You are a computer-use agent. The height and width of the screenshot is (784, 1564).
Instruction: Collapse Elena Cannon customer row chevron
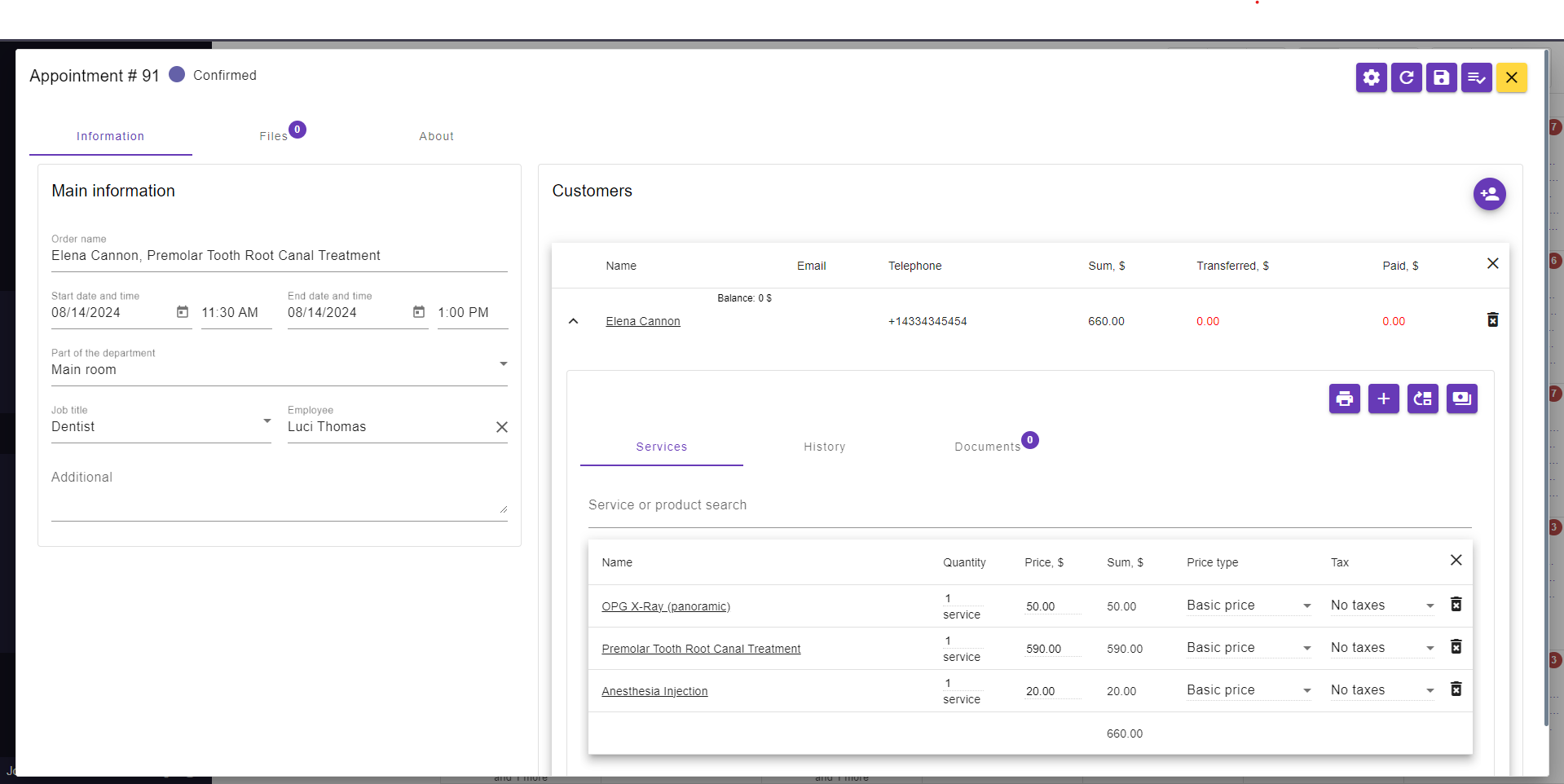pos(573,321)
